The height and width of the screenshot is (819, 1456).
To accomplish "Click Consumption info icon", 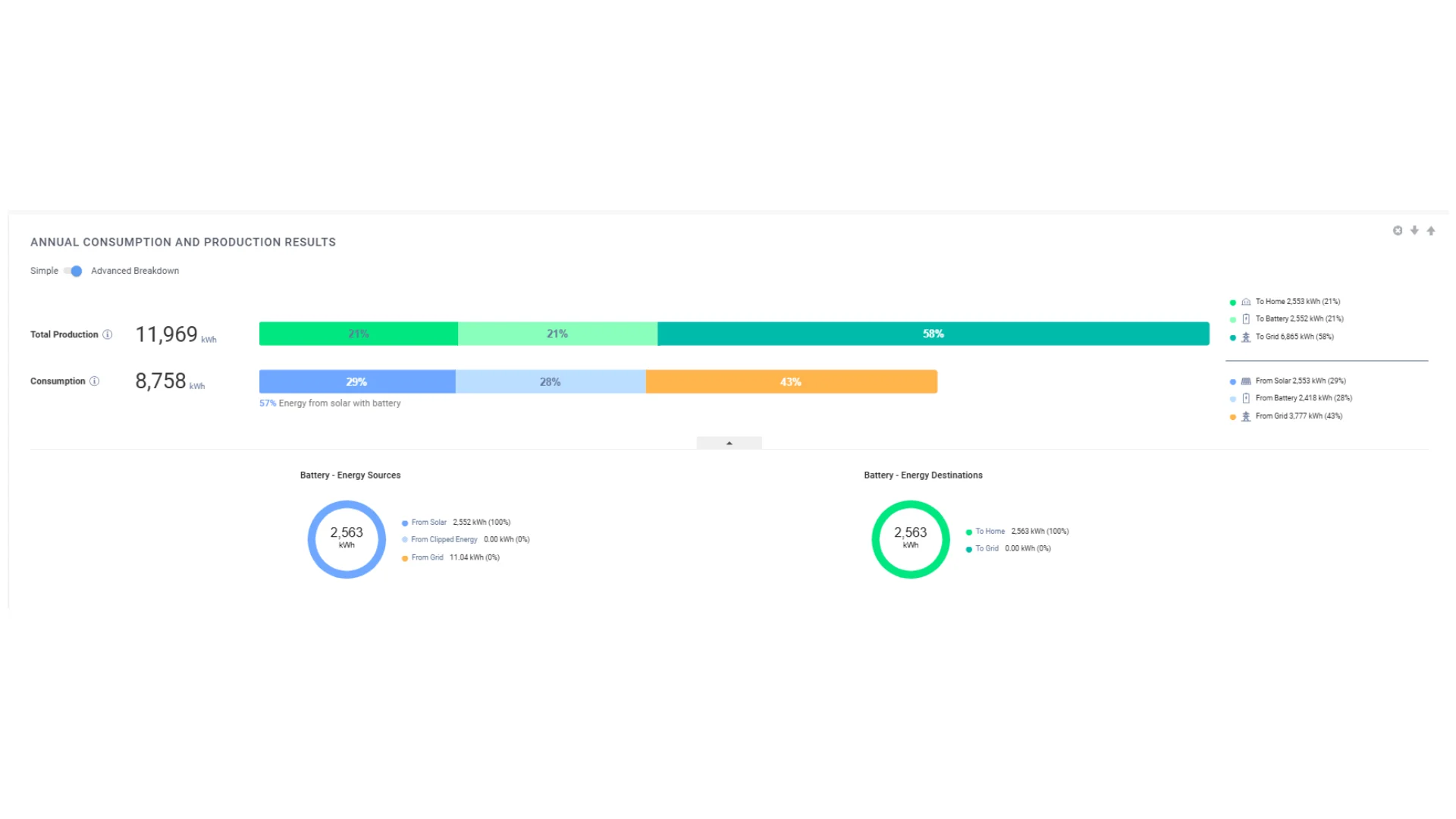I will (x=95, y=381).
